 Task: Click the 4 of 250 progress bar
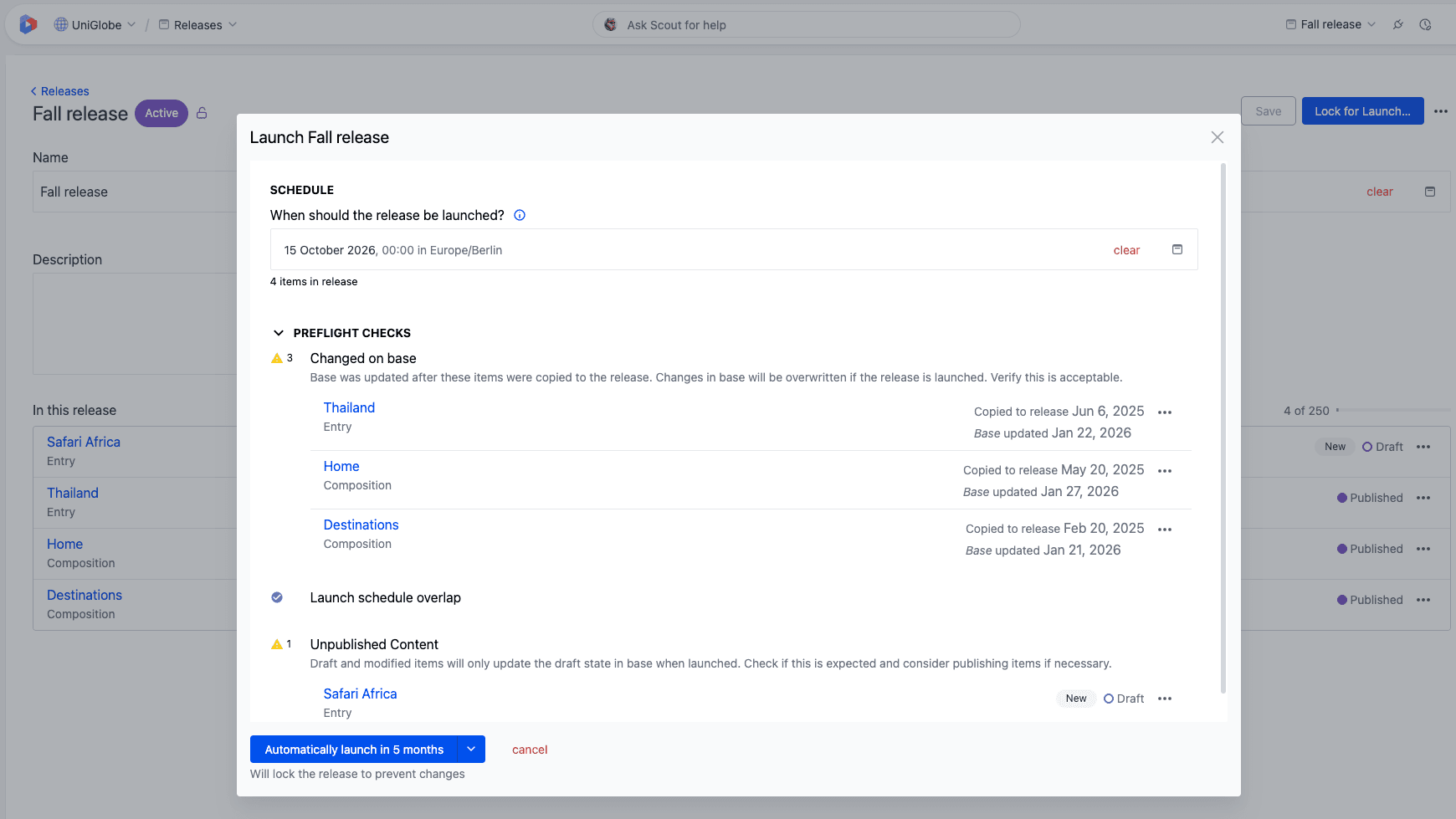1393,410
